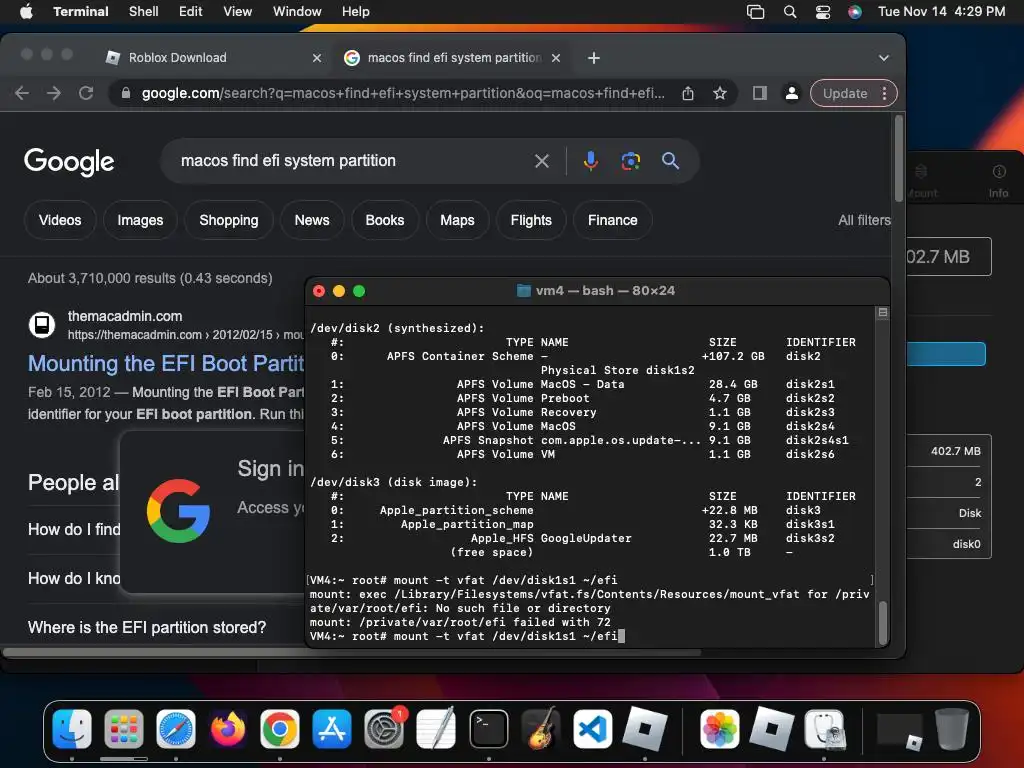
Task: Reload the Google search page
Action: [x=86, y=93]
